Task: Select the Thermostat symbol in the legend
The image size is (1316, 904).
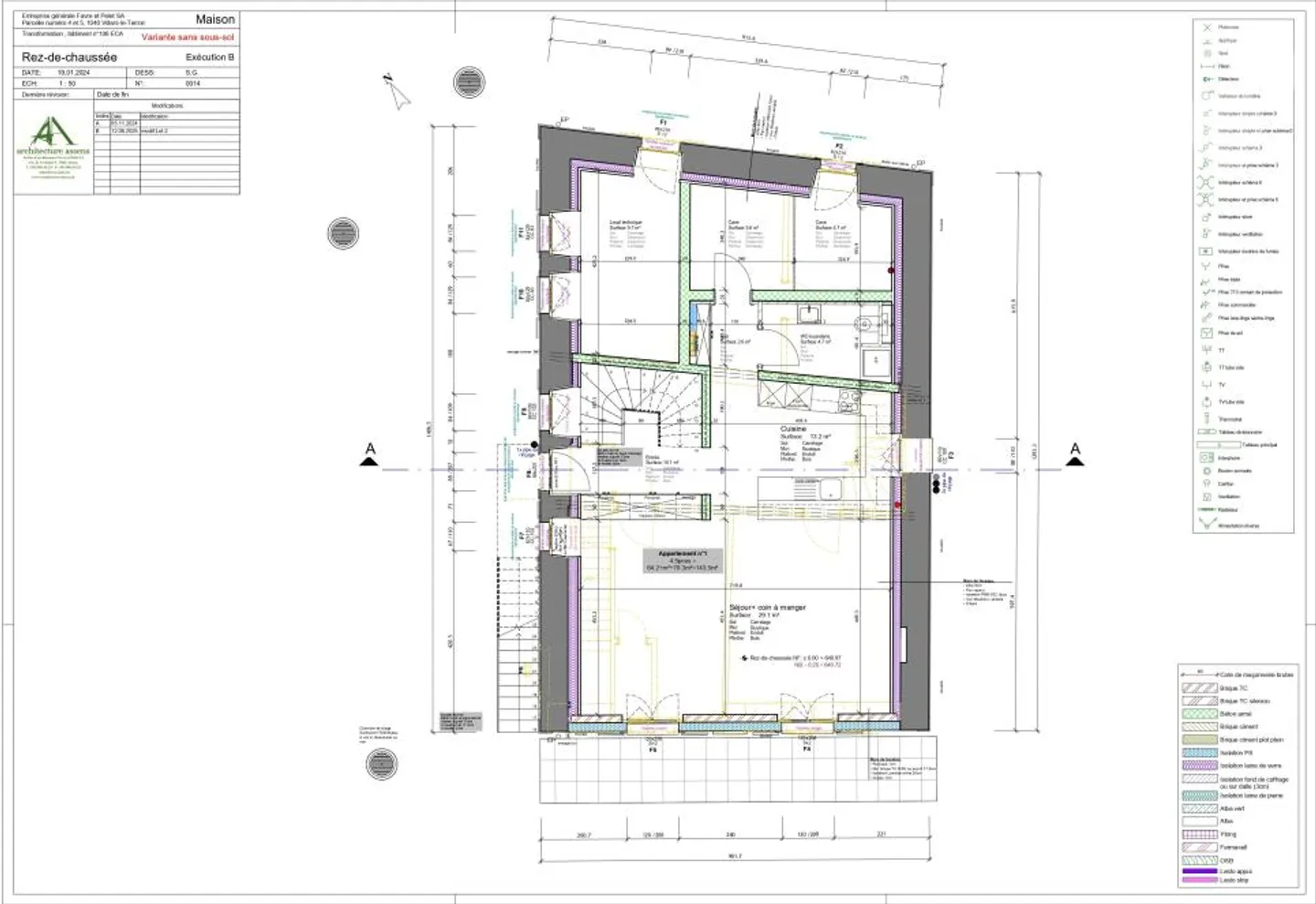Action: click(1206, 419)
